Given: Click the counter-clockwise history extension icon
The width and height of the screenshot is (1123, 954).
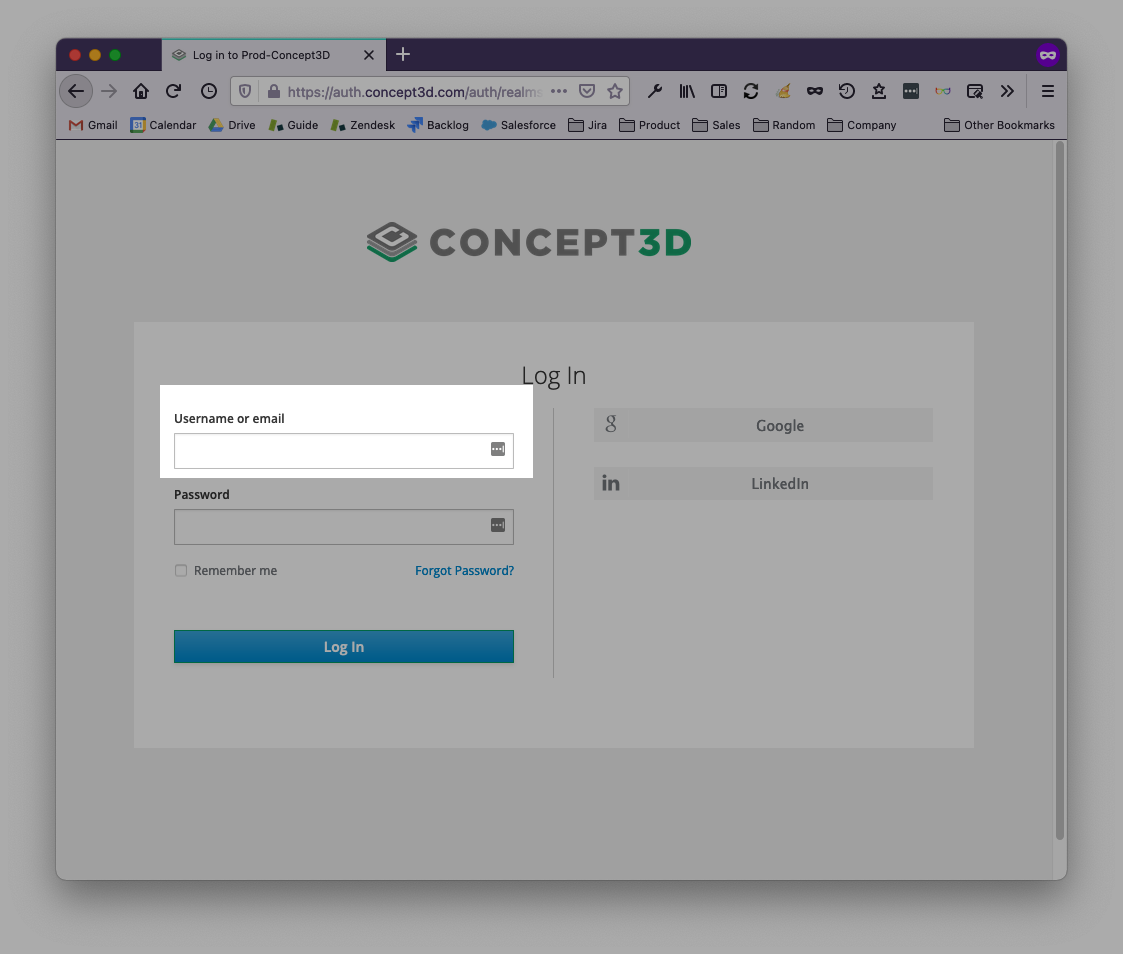Looking at the screenshot, I should click(847, 91).
